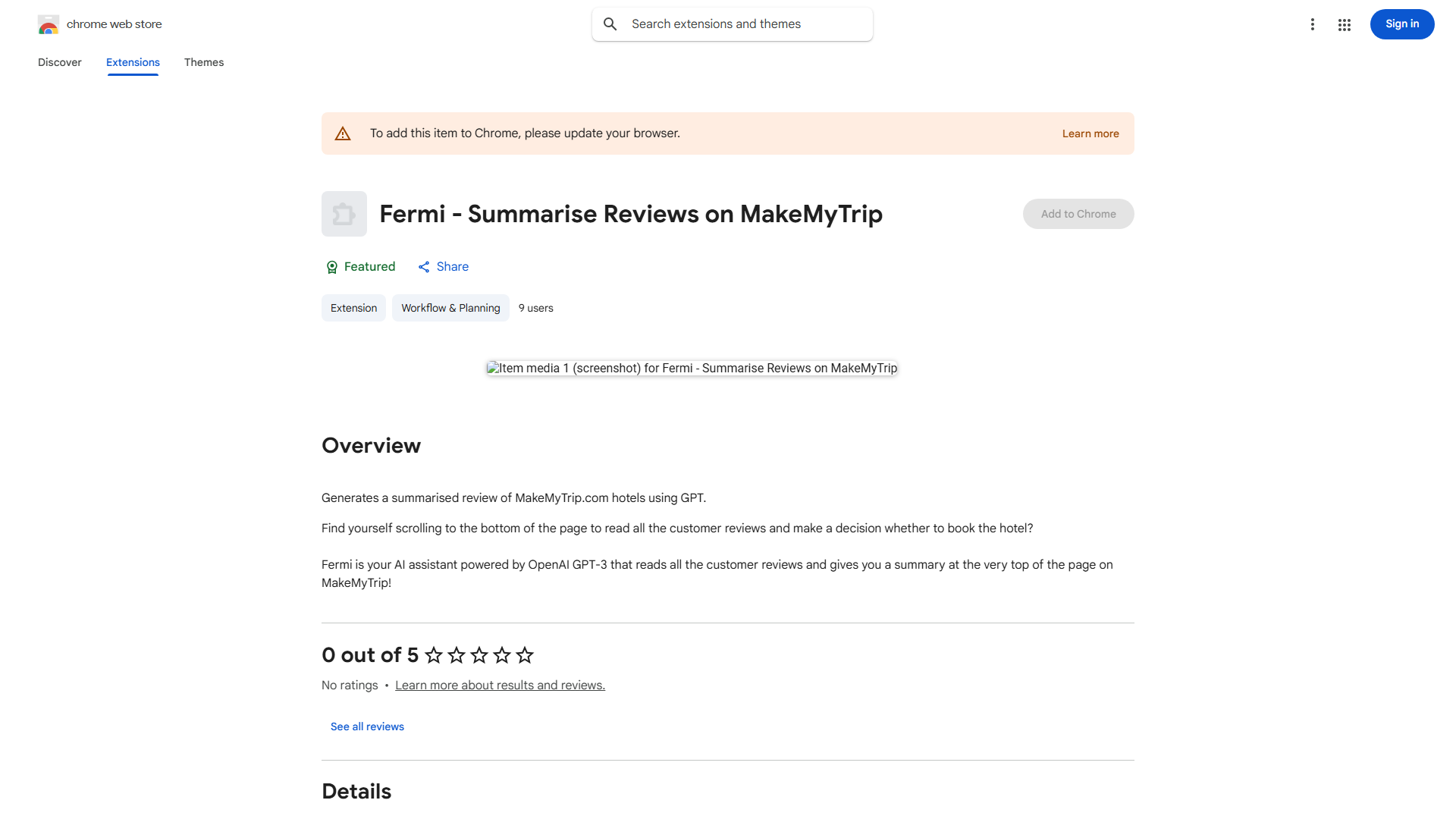
Task: Select the Extensions navigation item
Action: (133, 62)
